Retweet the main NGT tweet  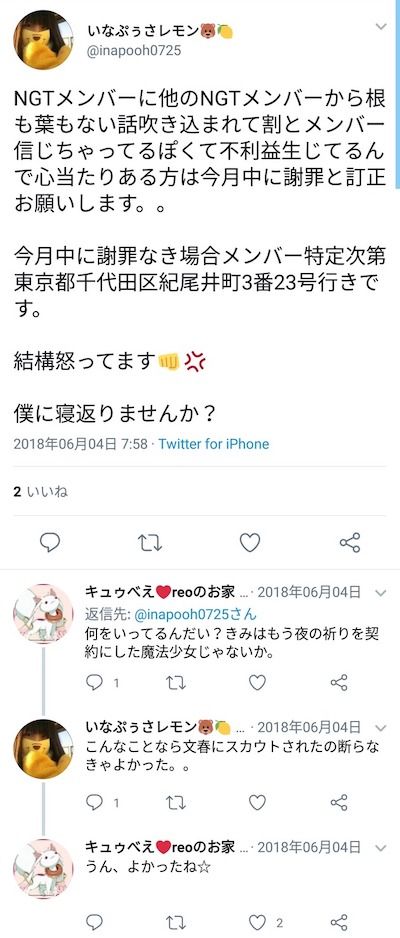[149, 543]
